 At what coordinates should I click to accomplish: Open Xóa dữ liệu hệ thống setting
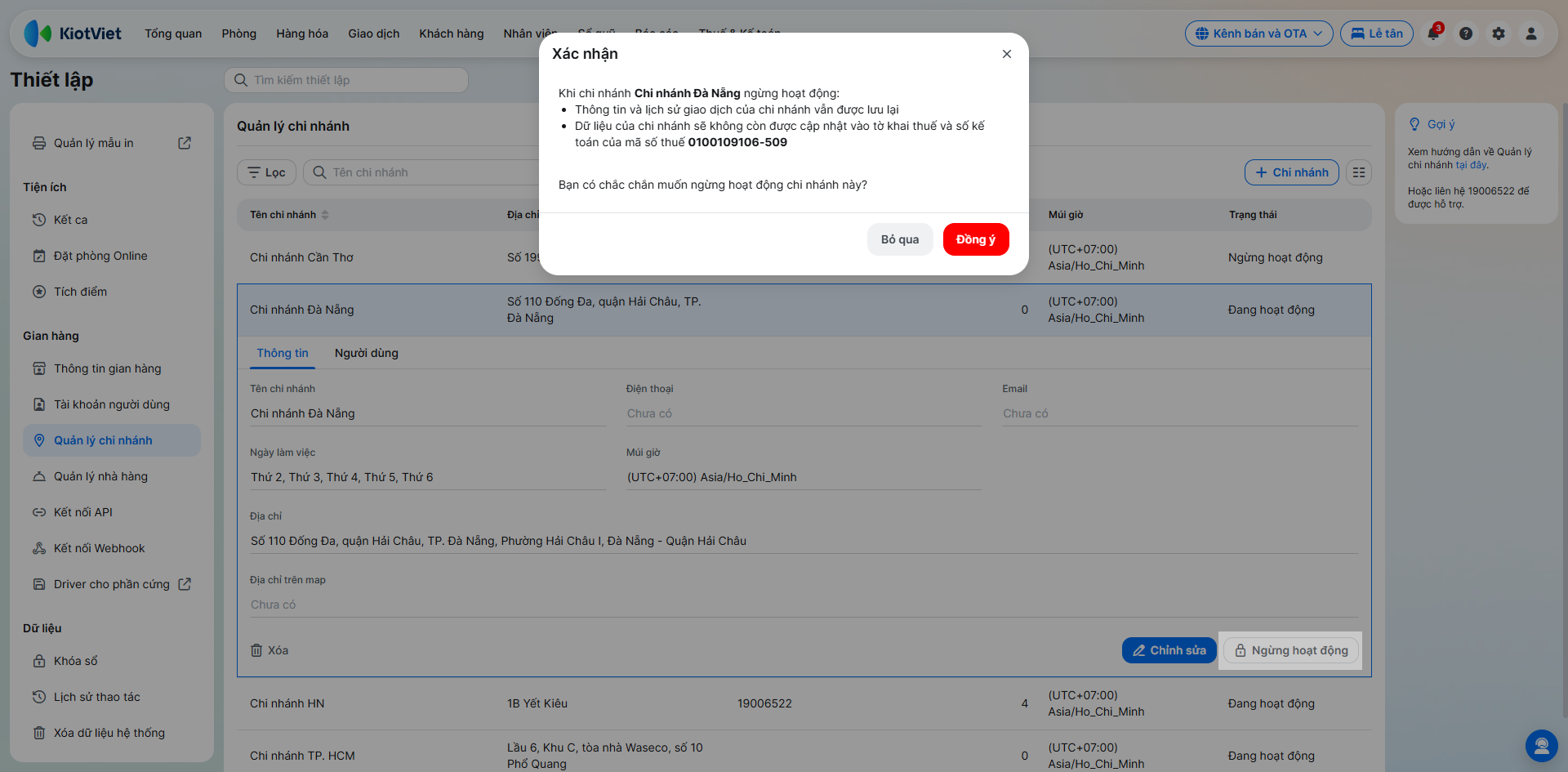[x=109, y=733]
